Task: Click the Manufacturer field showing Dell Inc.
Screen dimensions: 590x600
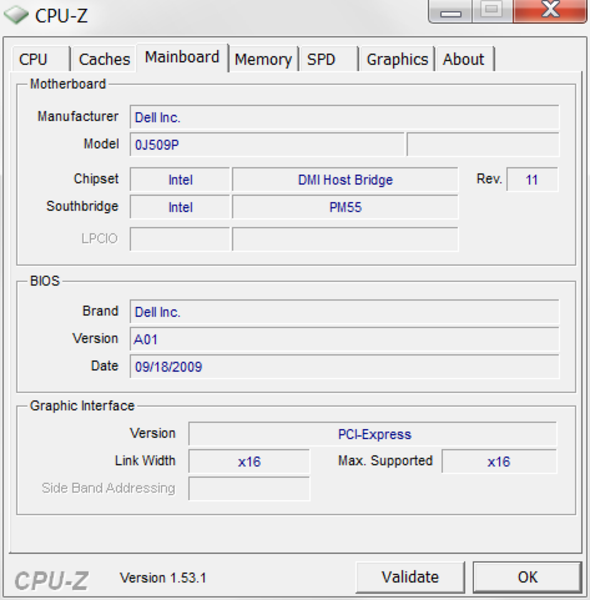Action: (x=344, y=117)
